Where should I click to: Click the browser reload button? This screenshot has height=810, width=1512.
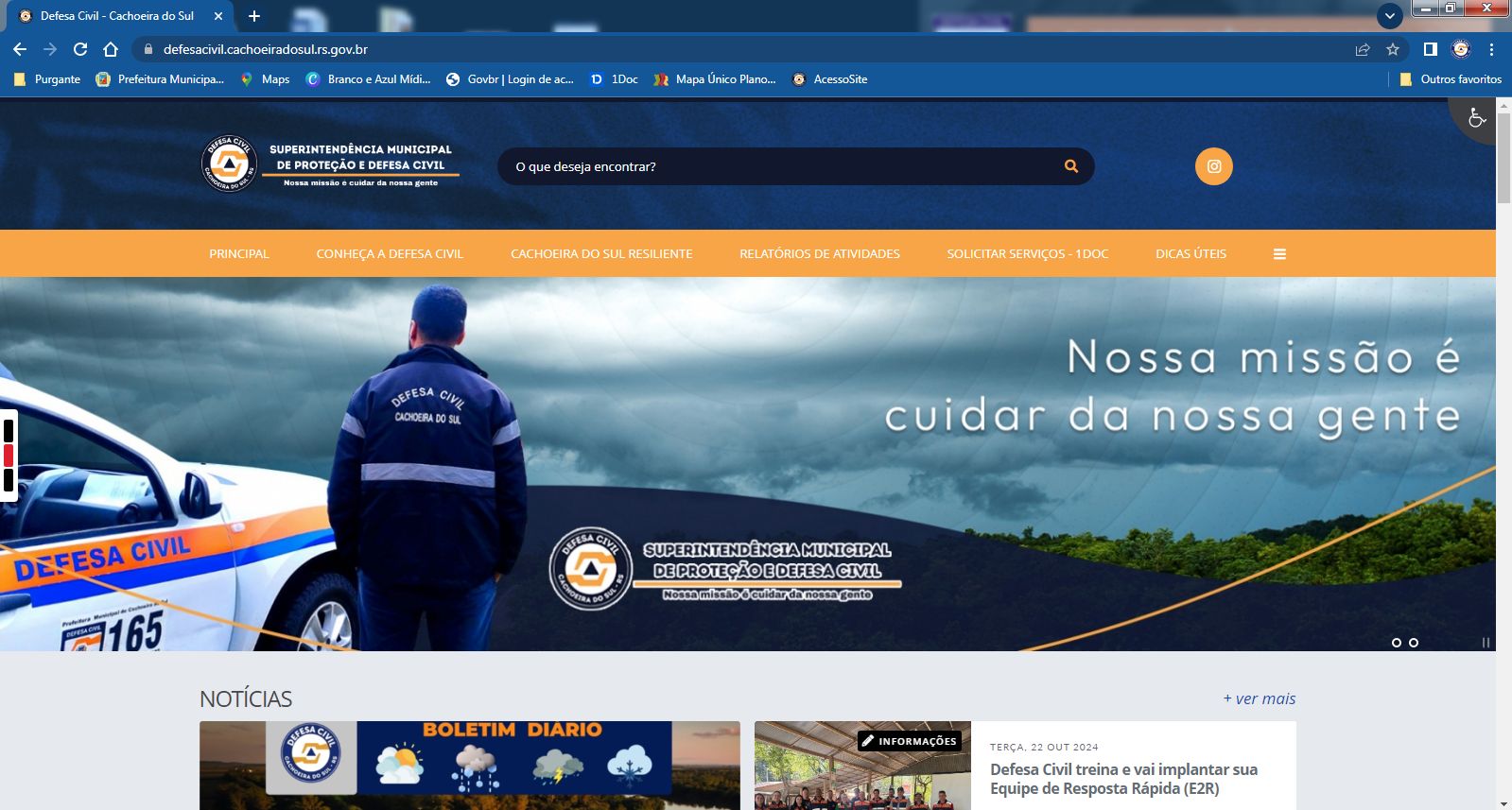click(x=80, y=49)
